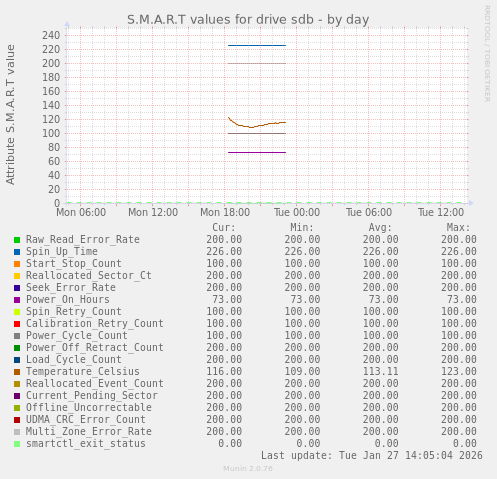497x479 pixels.
Task: Click the y-axis label Attribute S.M.A.R.T value
Action: pyautogui.click(x=10, y=115)
